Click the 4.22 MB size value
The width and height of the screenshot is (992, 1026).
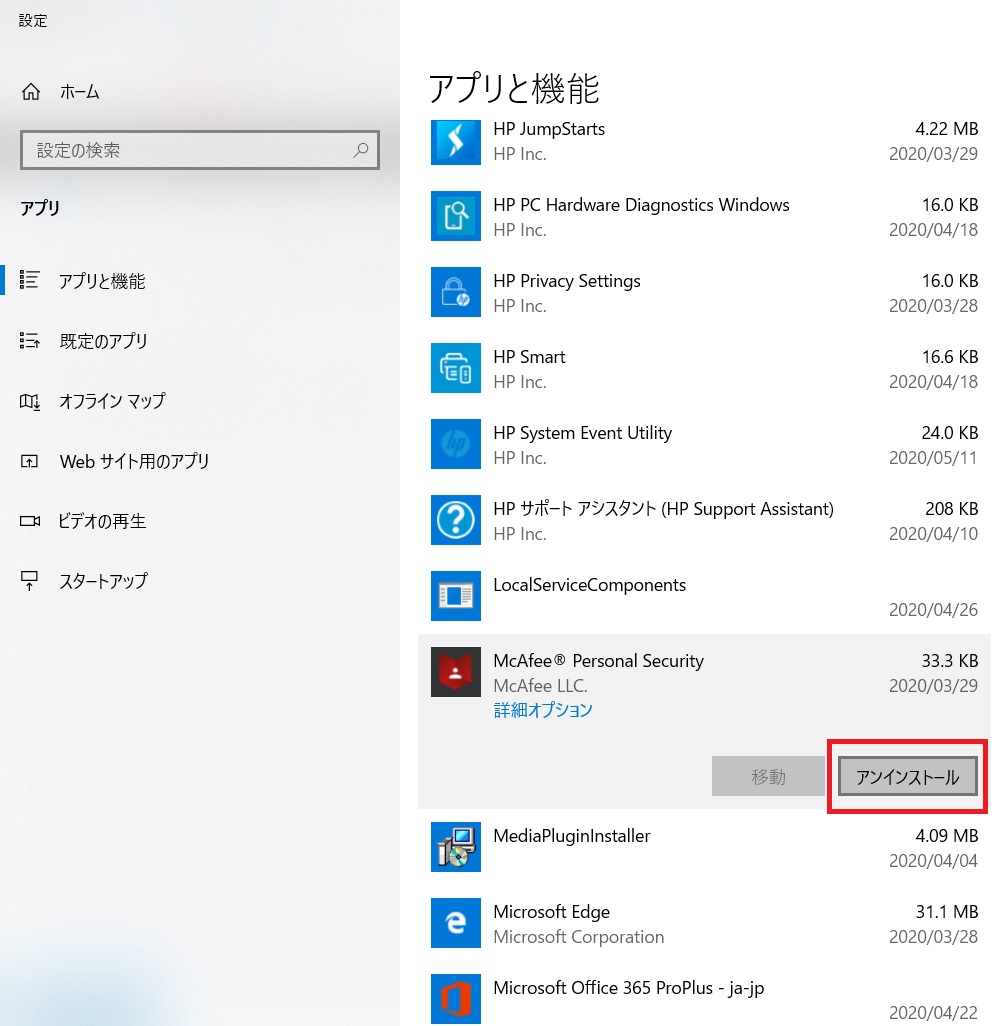coord(946,129)
